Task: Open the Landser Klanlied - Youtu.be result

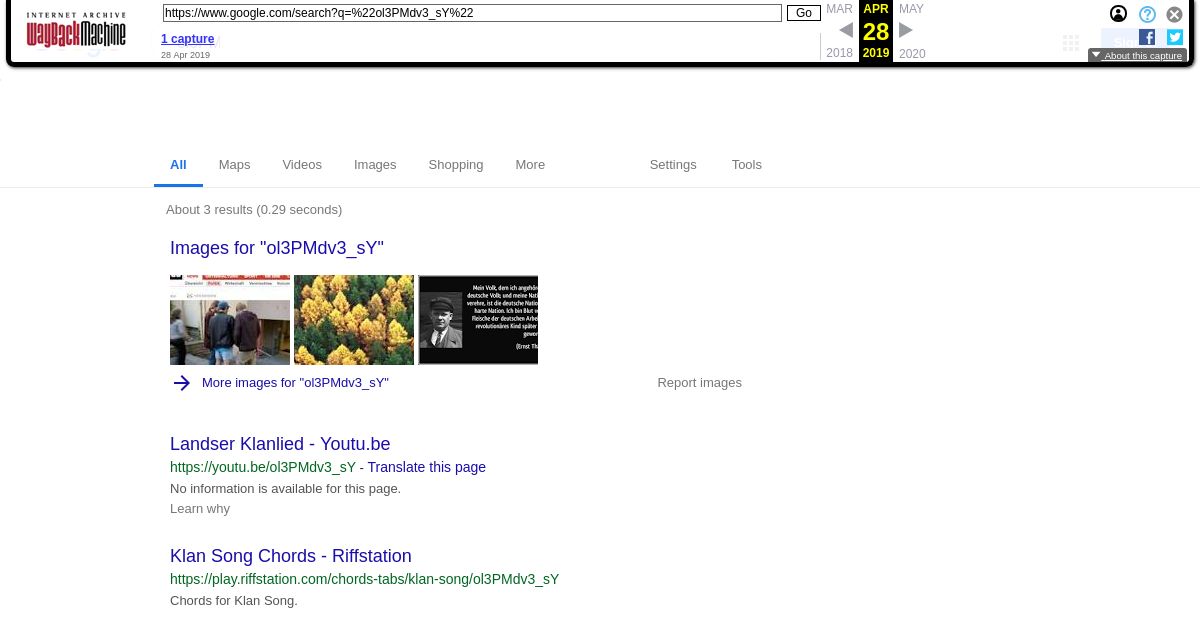Action: point(280,444)
